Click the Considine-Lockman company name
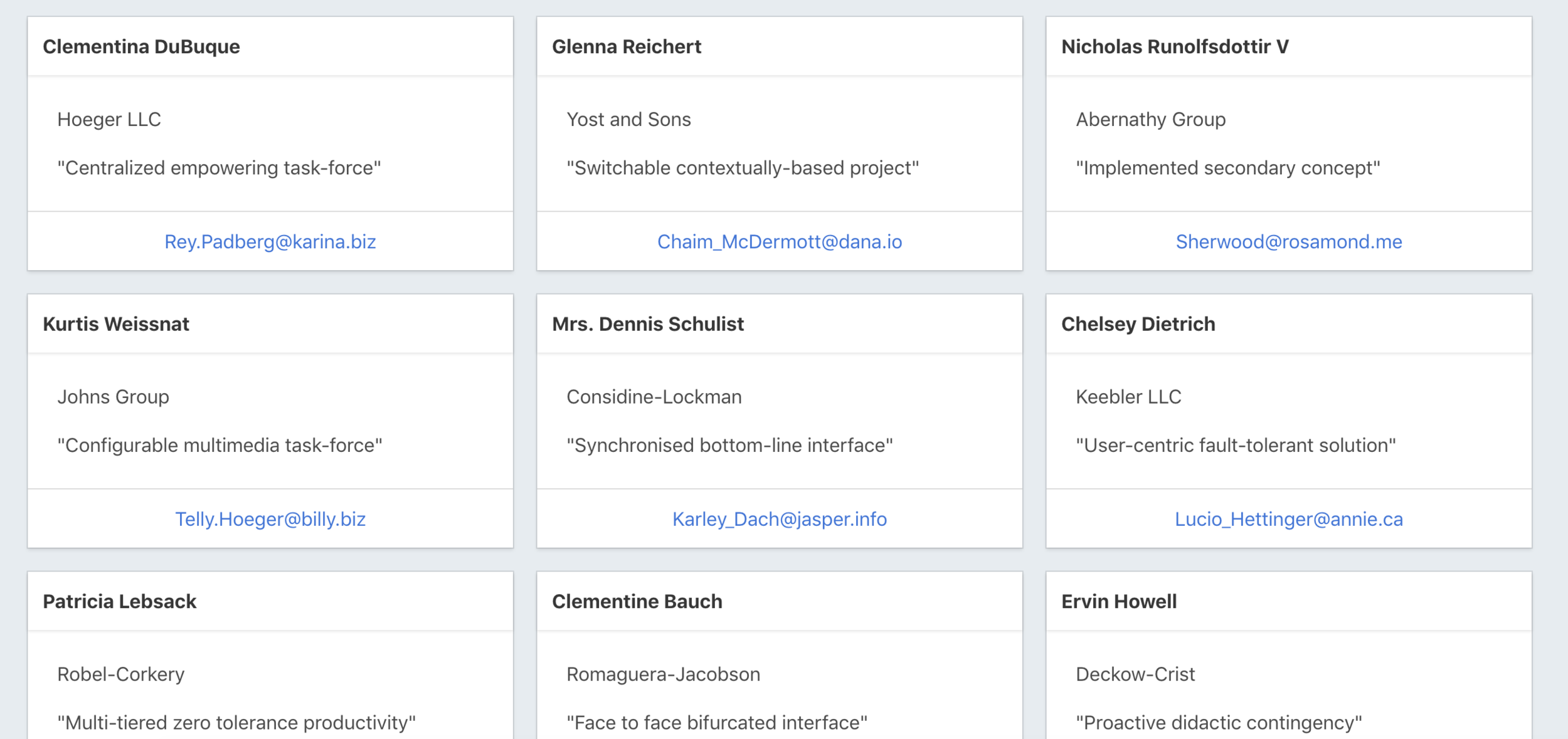This screenshot has width=1568, height=739. 654,397
